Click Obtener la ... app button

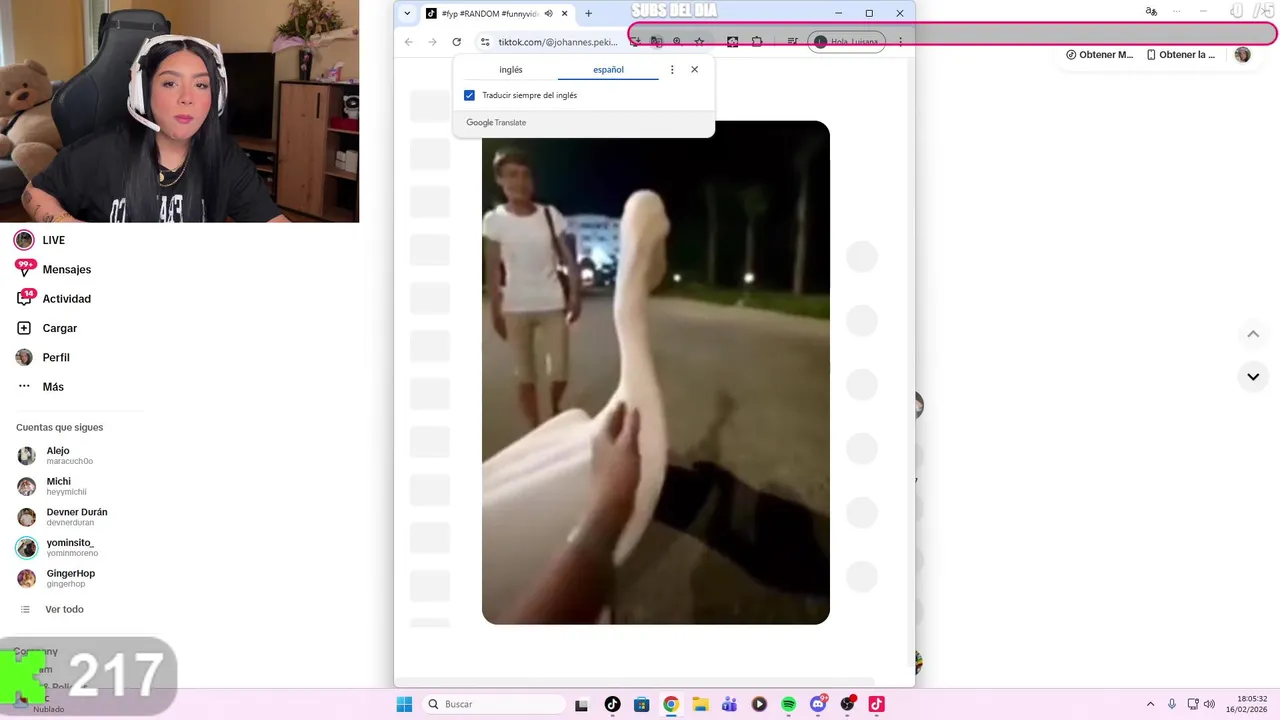(1181, 55)
